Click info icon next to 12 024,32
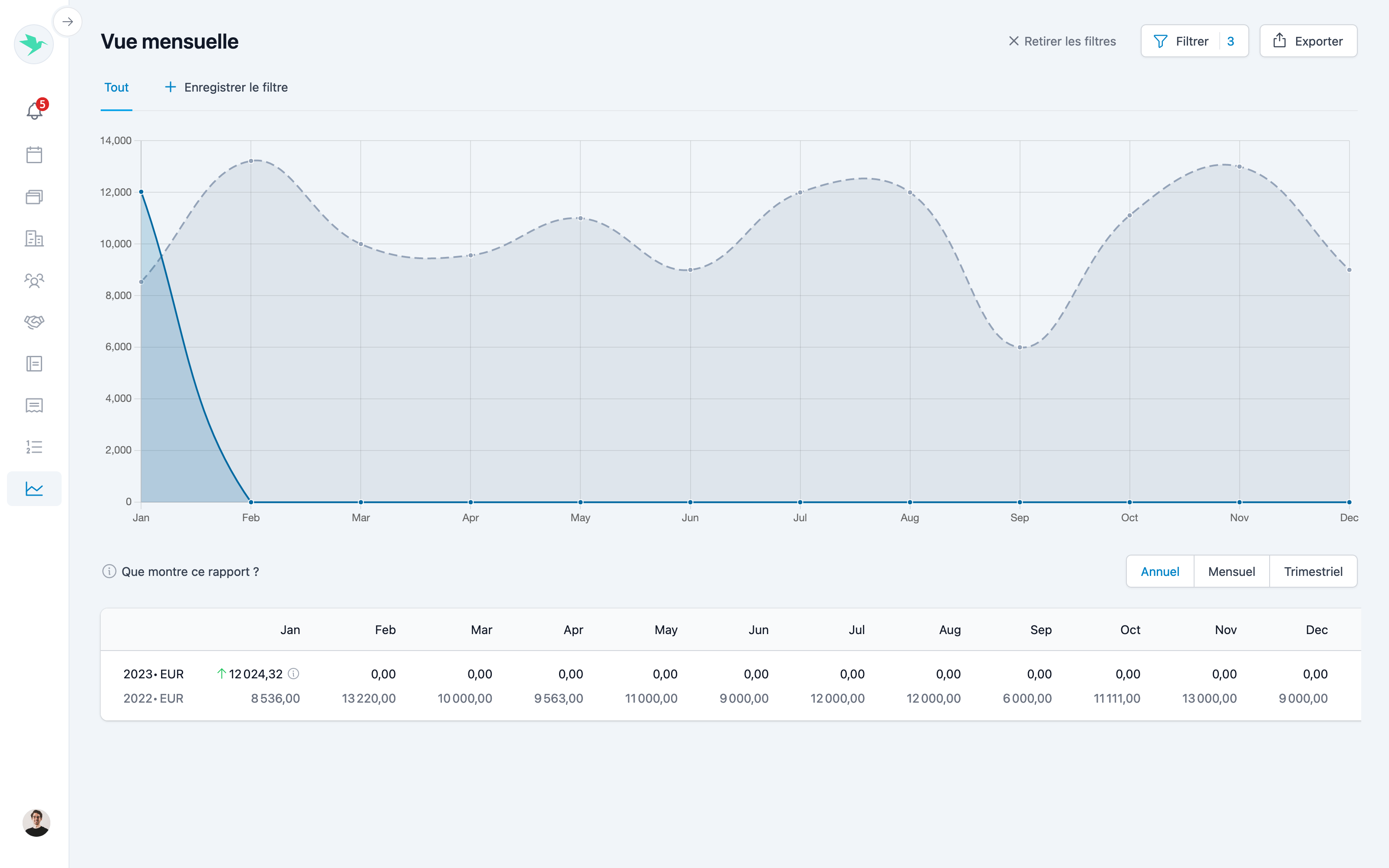 tap(293, 674)
